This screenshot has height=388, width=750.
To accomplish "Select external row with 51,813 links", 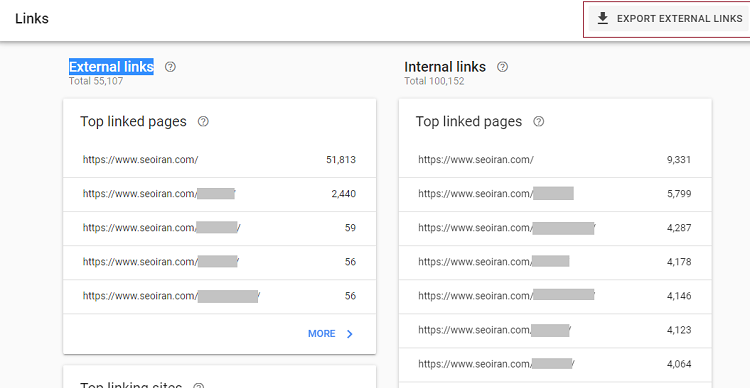I will [220, 160].
